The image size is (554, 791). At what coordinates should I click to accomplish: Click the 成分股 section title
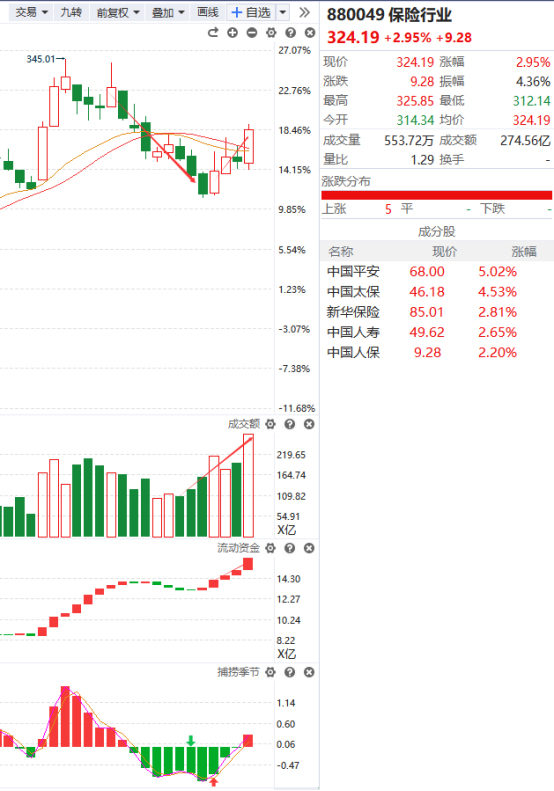tap(437, 232)
